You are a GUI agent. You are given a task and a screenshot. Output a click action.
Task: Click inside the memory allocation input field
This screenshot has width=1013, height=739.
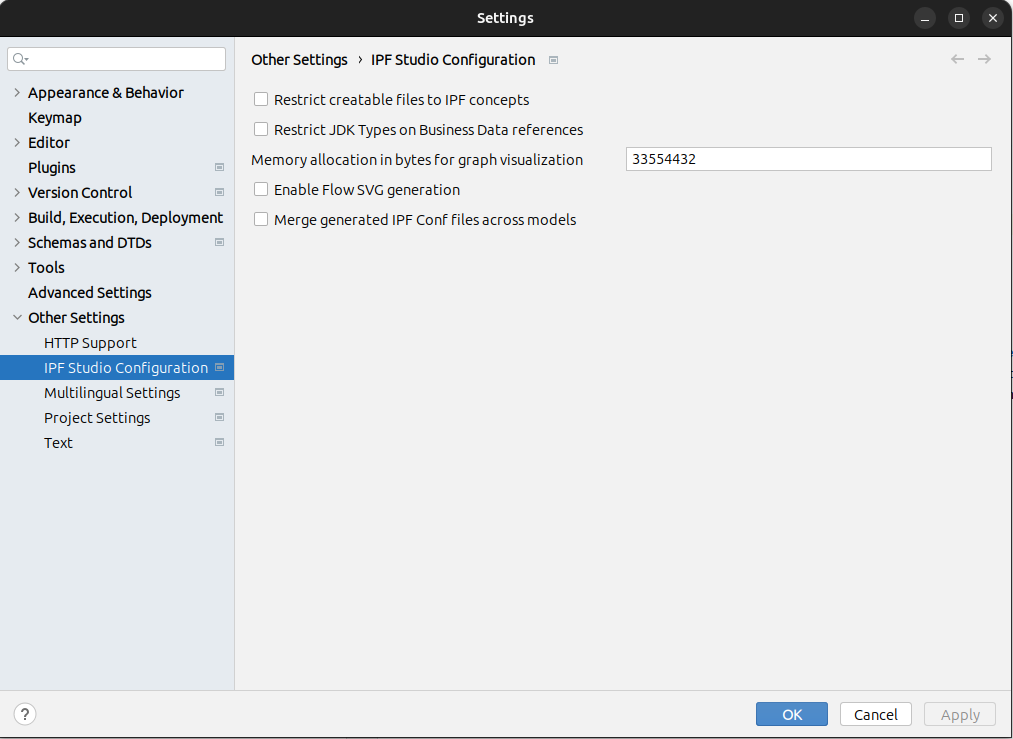coord(808,159)
